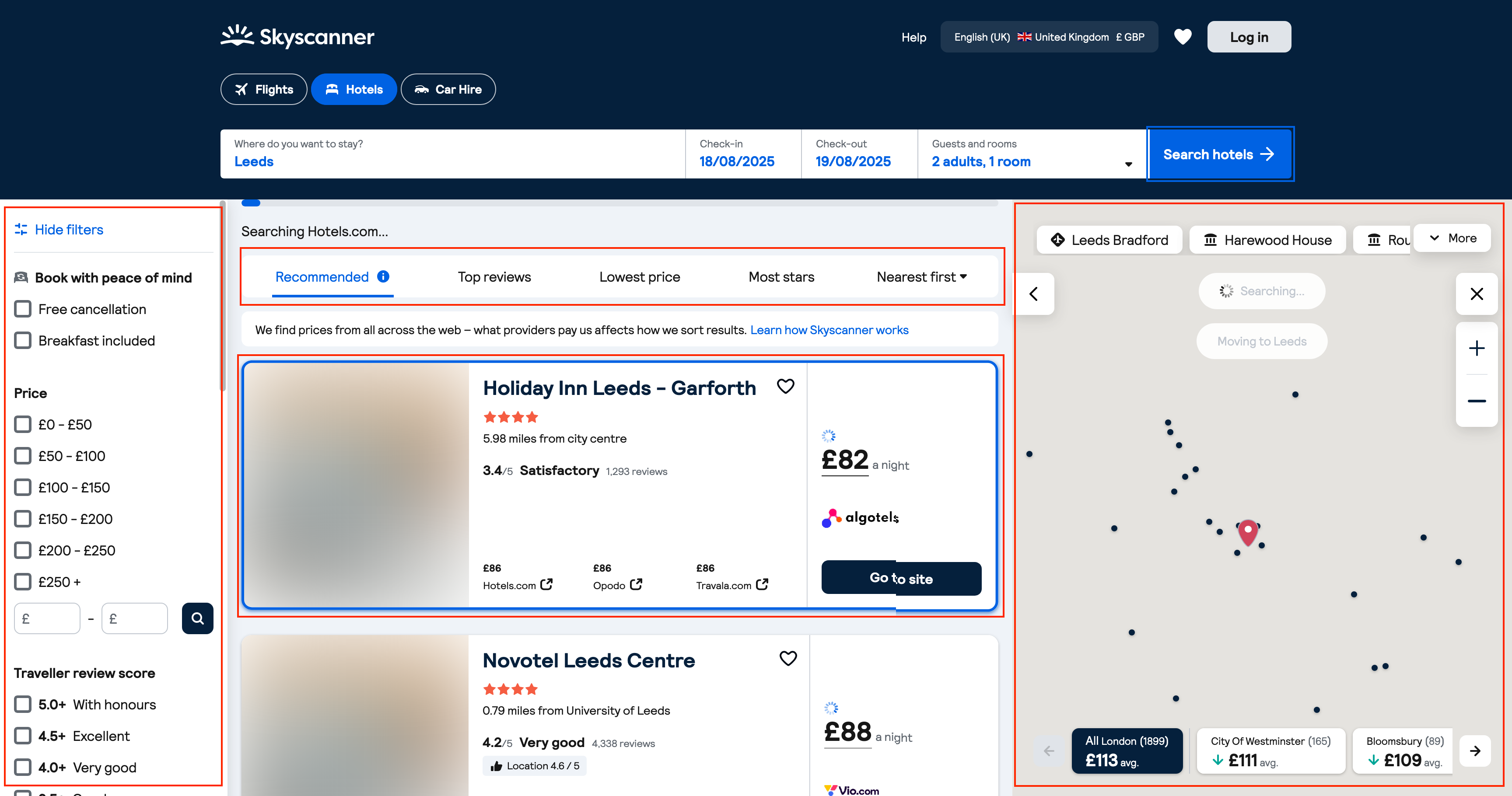Tick Breakfast included checkbox
The width and height of the screenshot is (1512, 796).
[22, 340]
